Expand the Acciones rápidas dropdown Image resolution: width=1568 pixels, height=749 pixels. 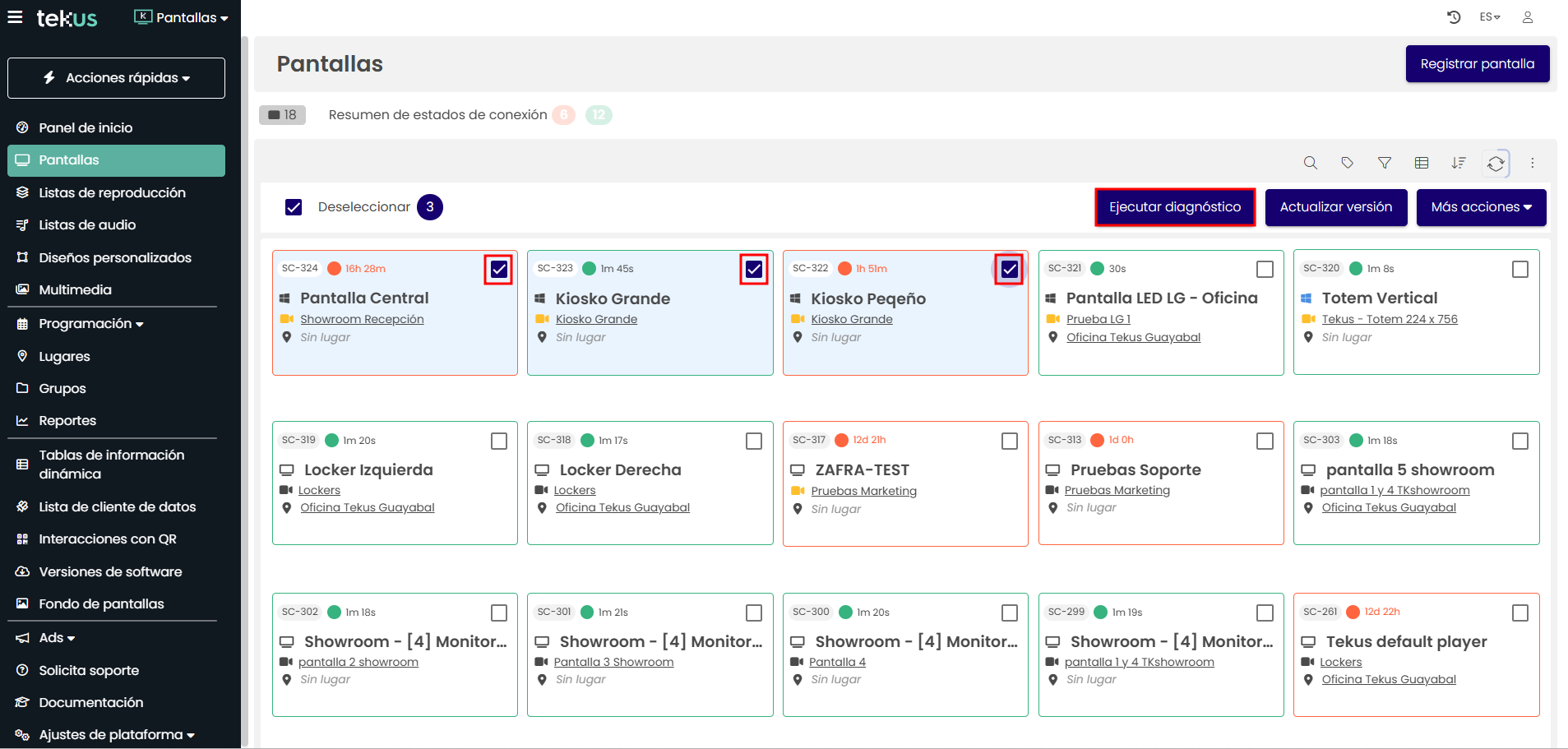[116, 78]
